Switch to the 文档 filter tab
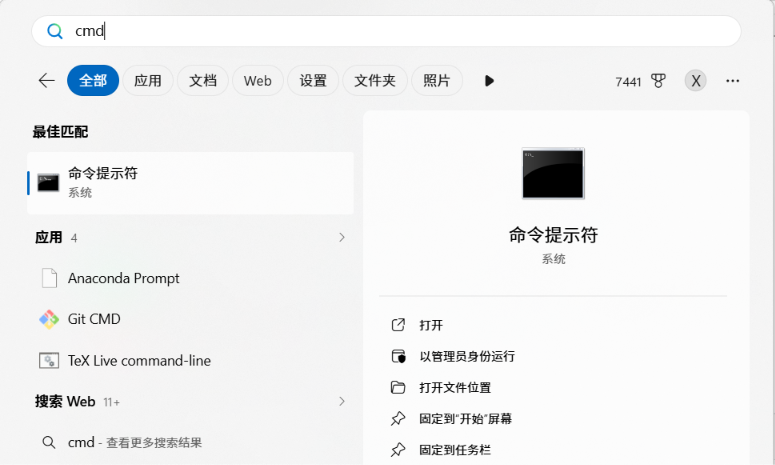Image resolution: width=775 pixels, height=465 pixels. coord(203,81)
